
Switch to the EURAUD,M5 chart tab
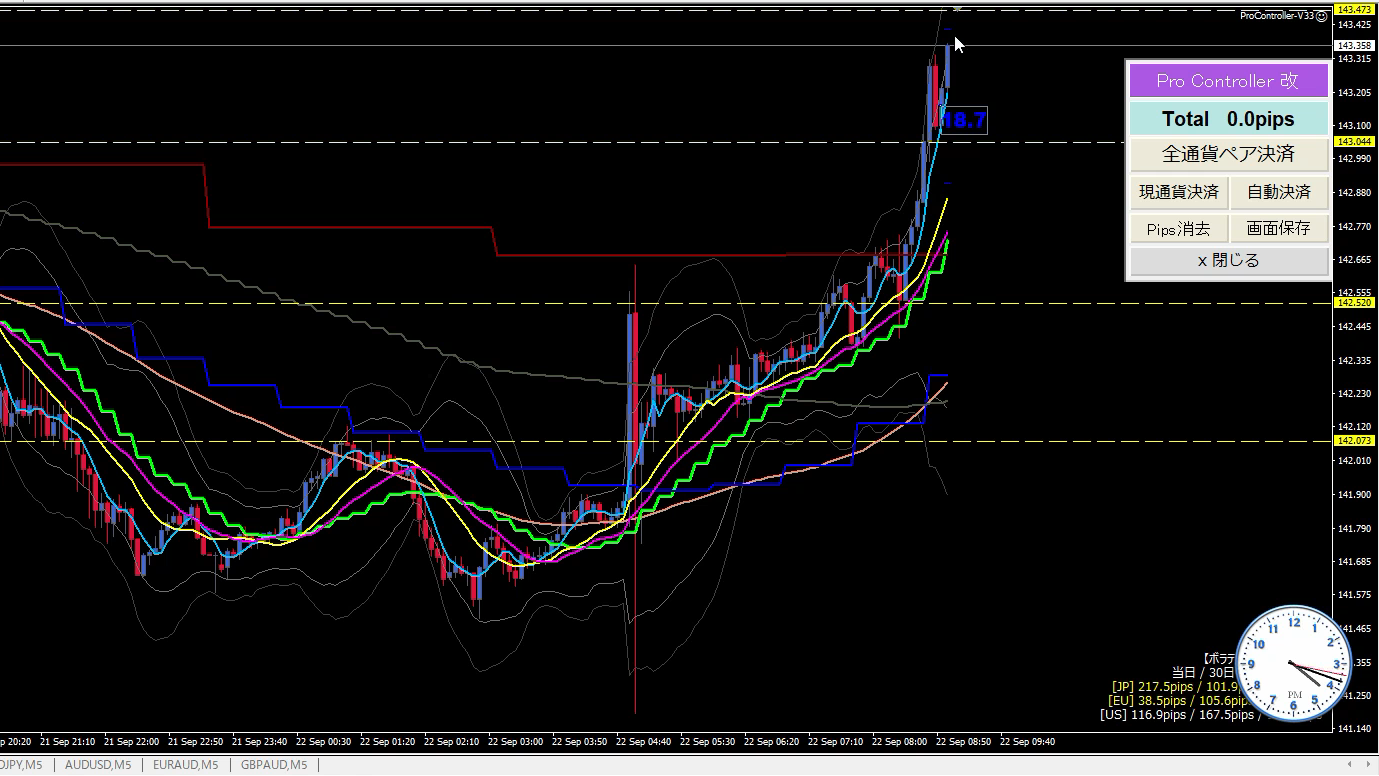click(x=185, y=765)
